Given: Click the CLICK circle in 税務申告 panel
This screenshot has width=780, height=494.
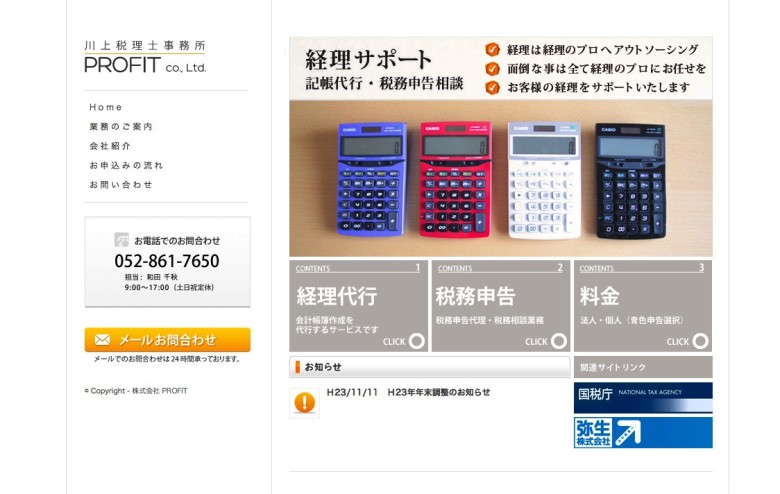Looking at the screenshot, I should coord(559,341).
